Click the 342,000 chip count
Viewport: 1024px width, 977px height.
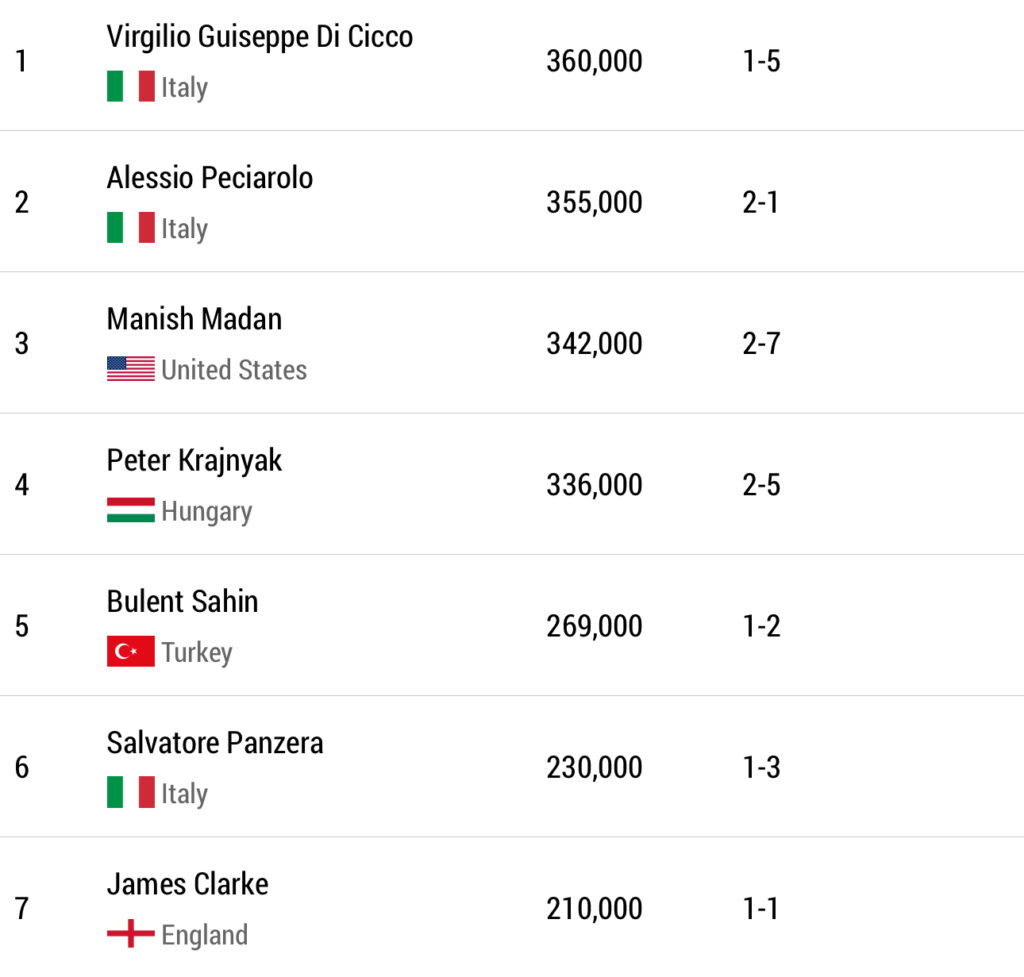(x=594, y=343)
